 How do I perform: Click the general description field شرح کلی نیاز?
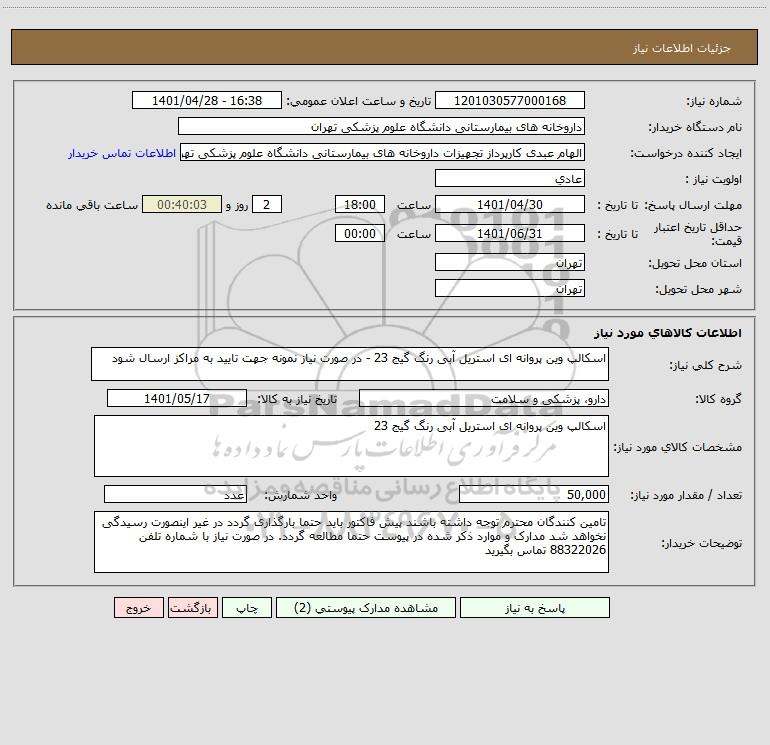[x=350, y=364]
